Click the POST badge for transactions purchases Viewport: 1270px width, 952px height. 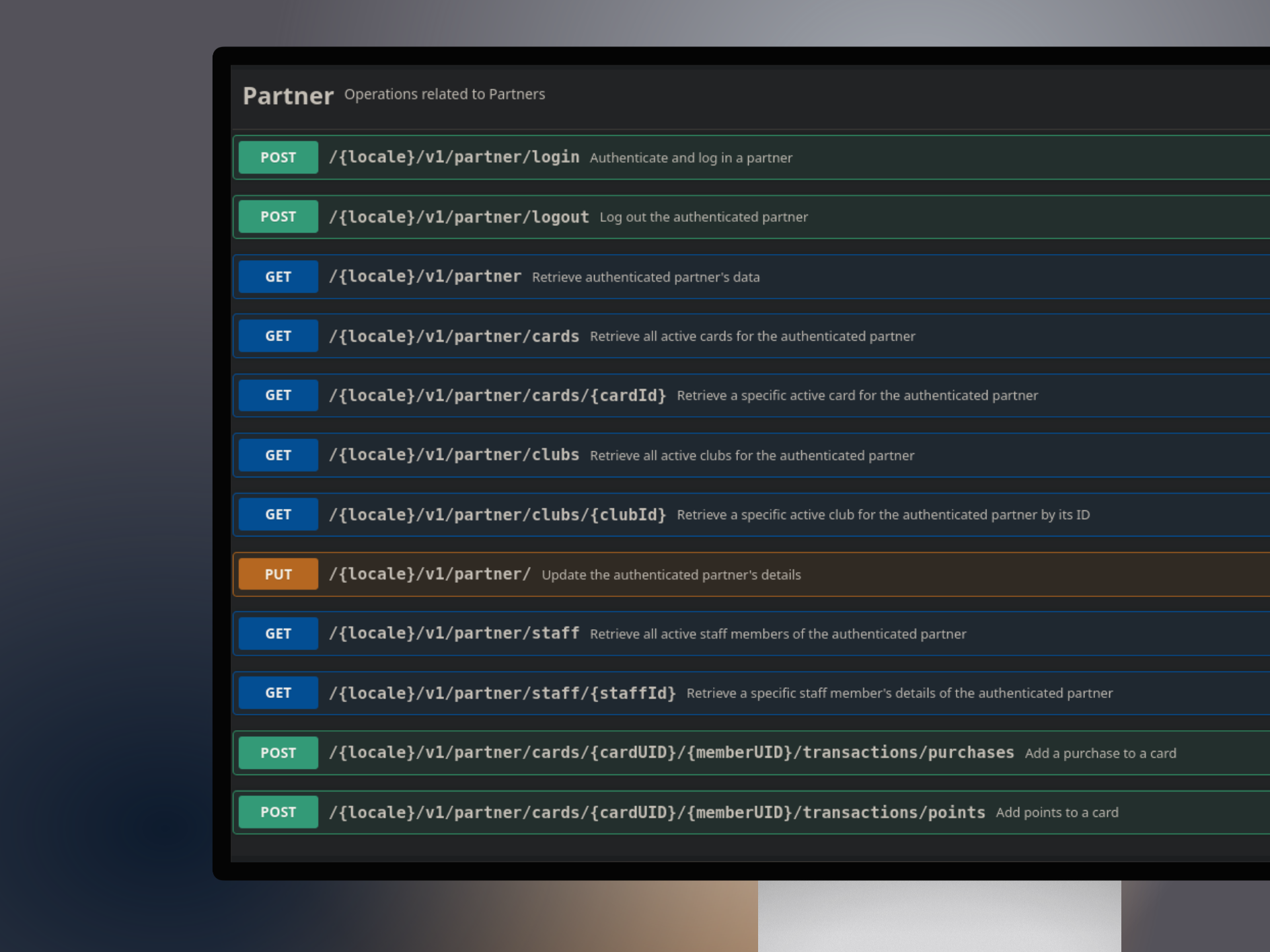click(278, 753)
